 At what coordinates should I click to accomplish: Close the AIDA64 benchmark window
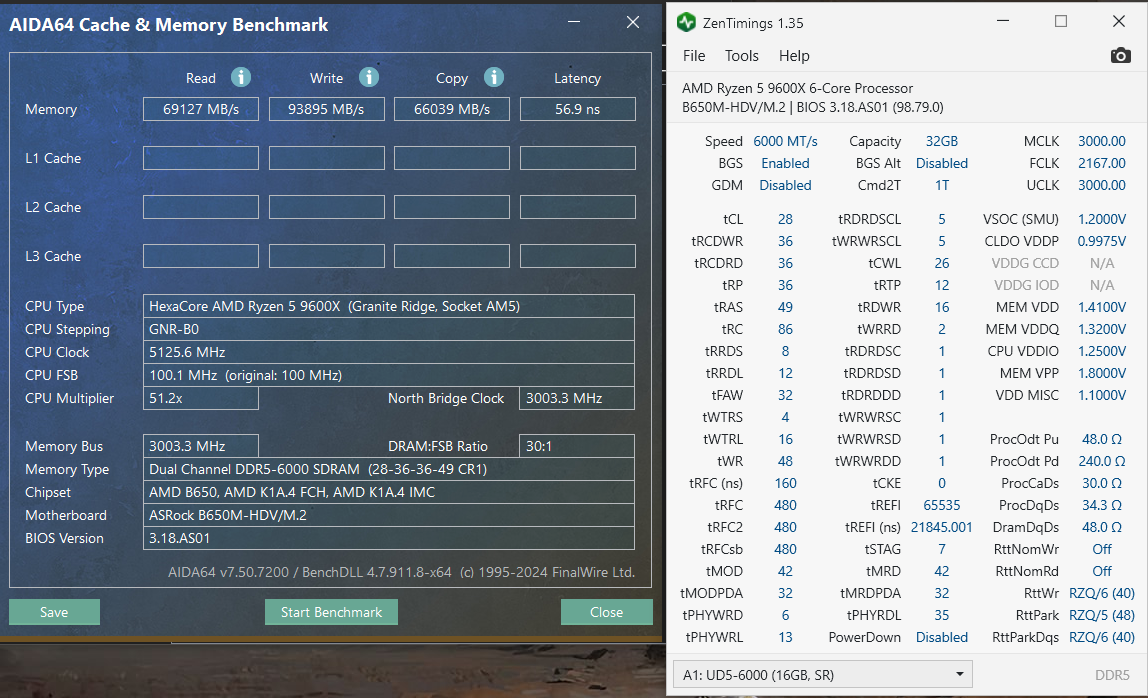coord(633,23)
